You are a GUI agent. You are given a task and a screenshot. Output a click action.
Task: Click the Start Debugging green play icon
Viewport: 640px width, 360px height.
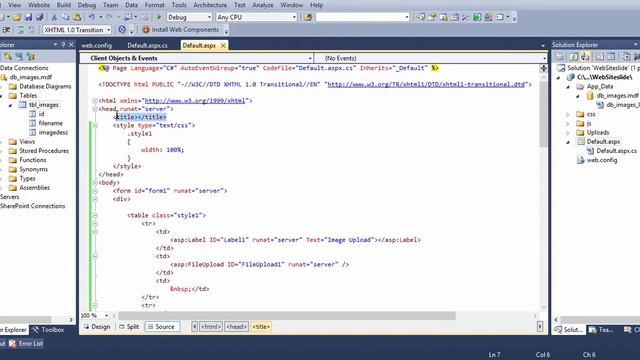[x=159, y=17]
